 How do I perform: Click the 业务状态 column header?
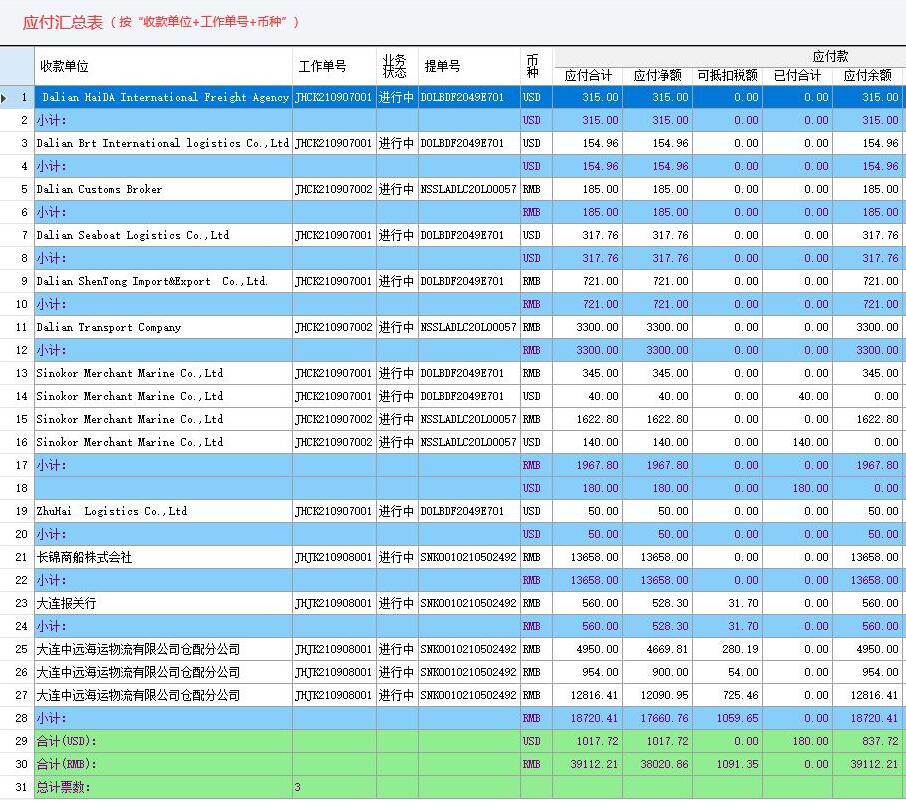click(x=396, y=67)
